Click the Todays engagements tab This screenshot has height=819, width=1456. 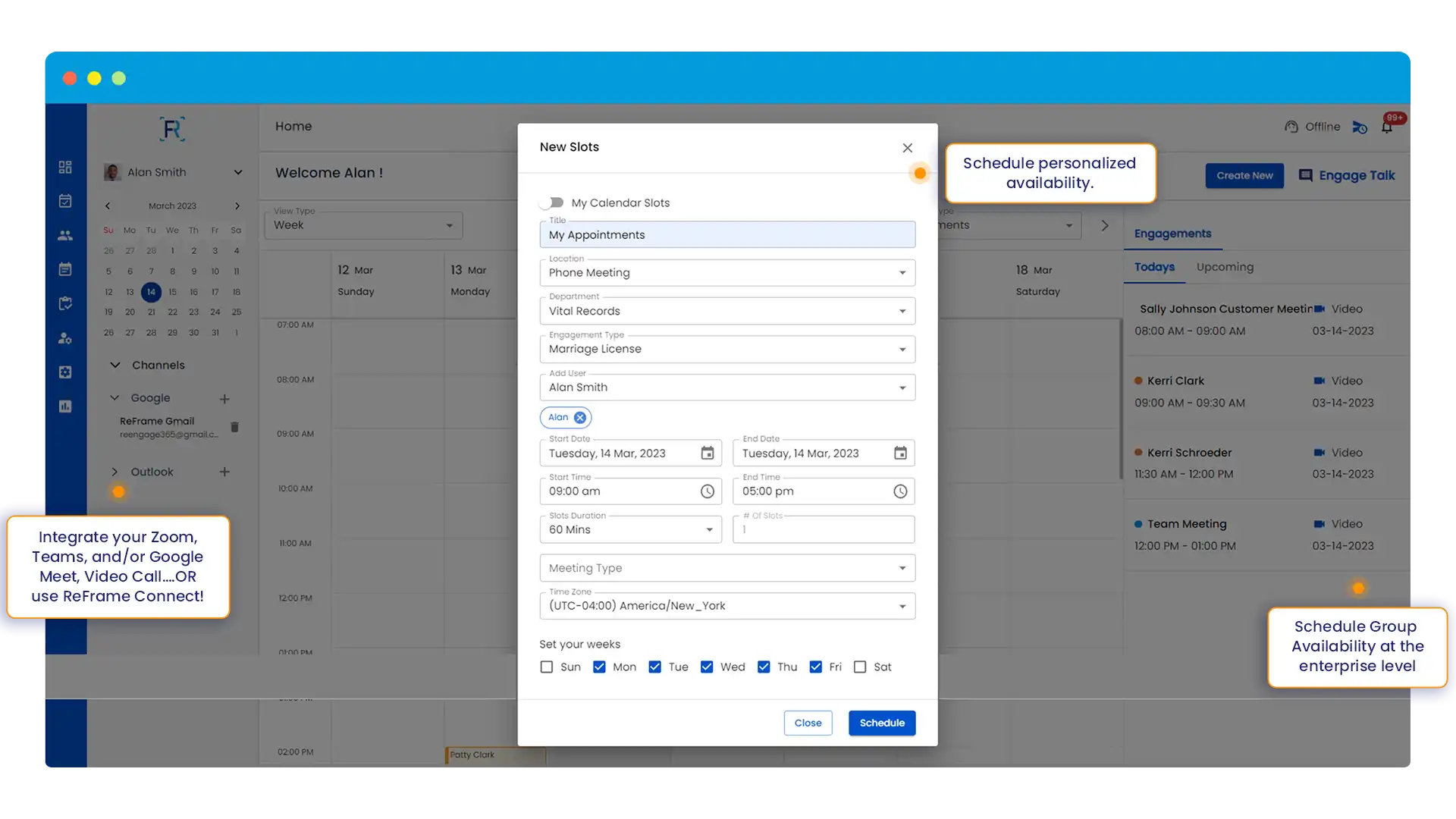tap(1154, 267)
